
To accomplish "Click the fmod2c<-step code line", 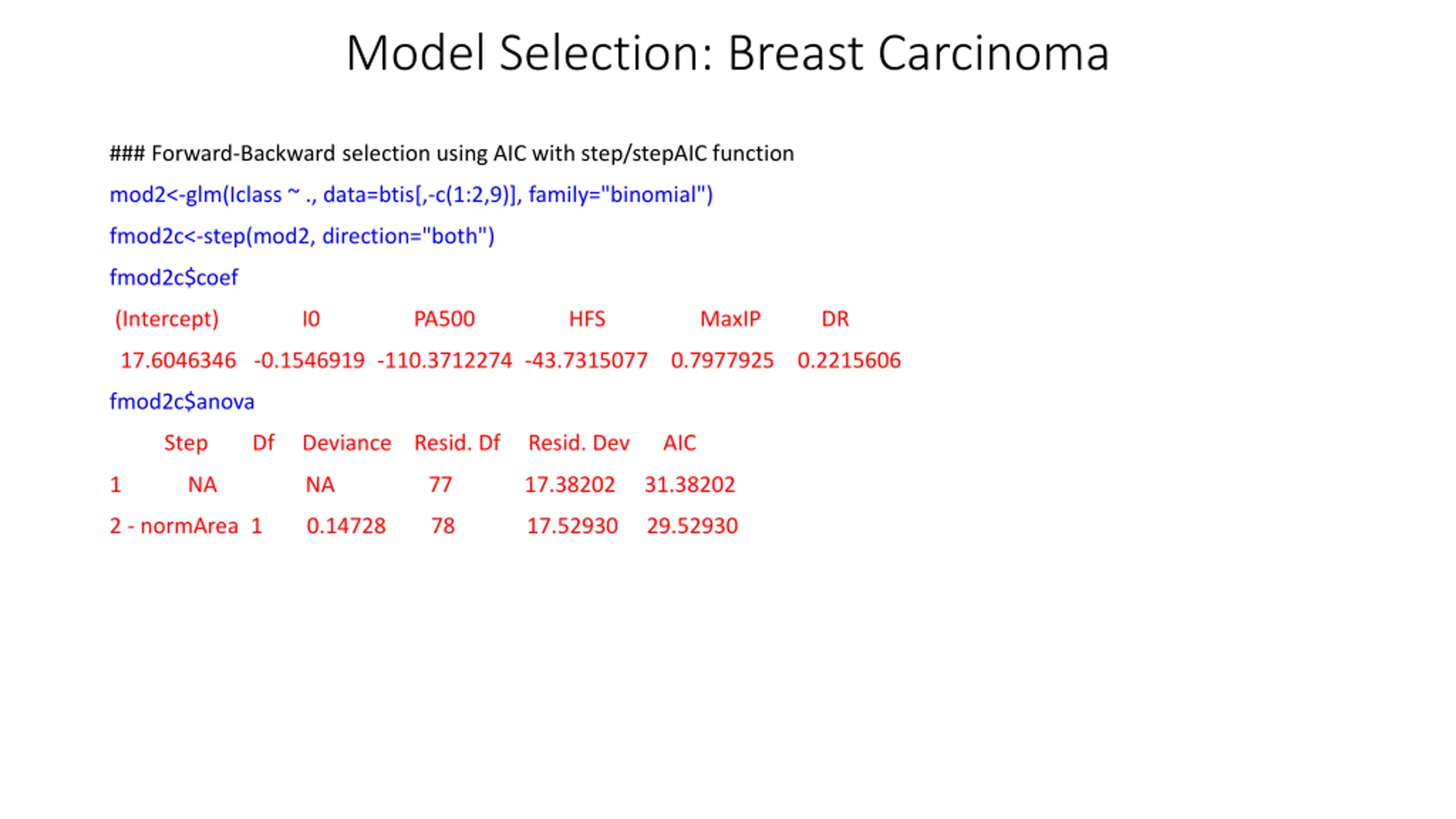I will point(302,236).
